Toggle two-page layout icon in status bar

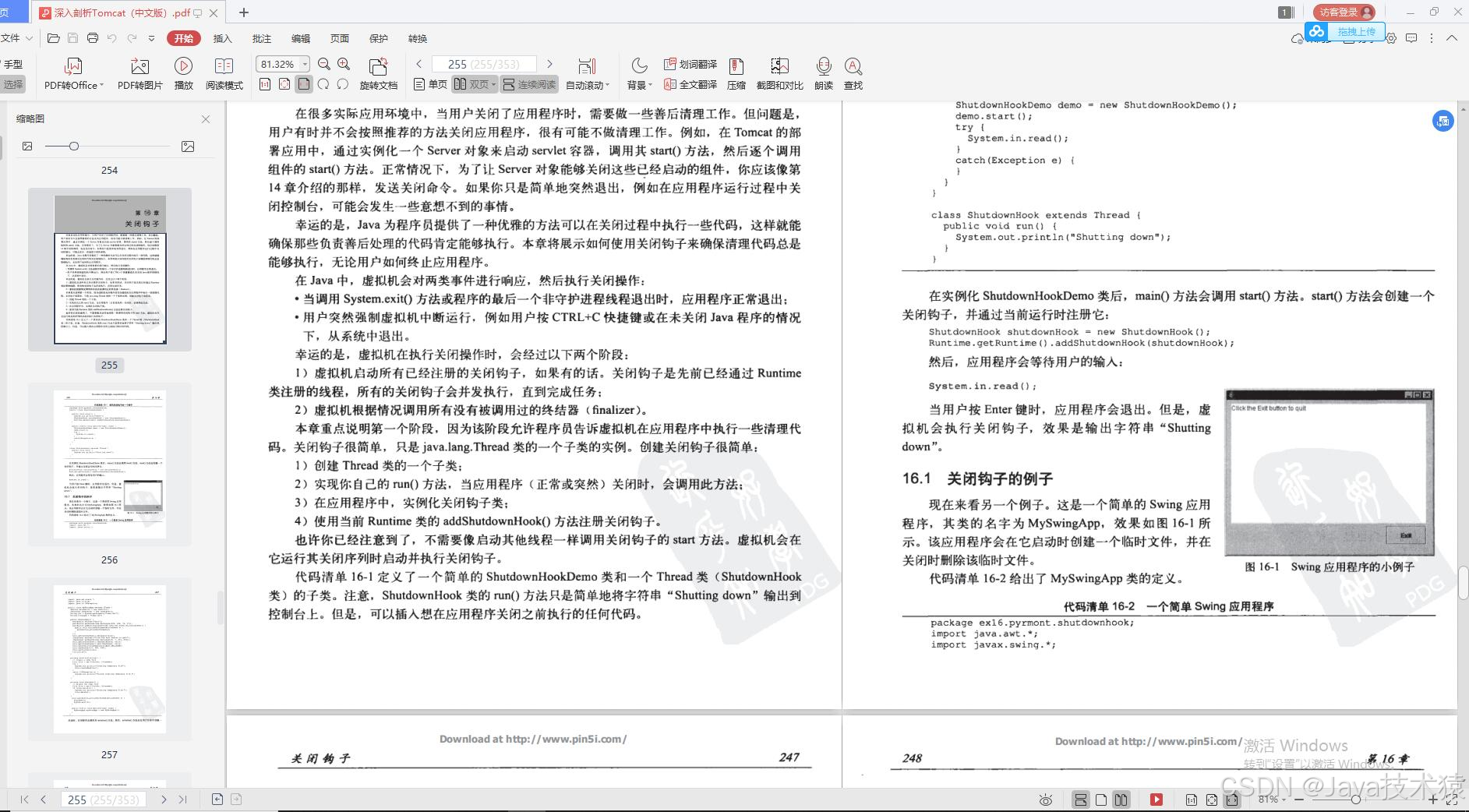point(1121,800)
